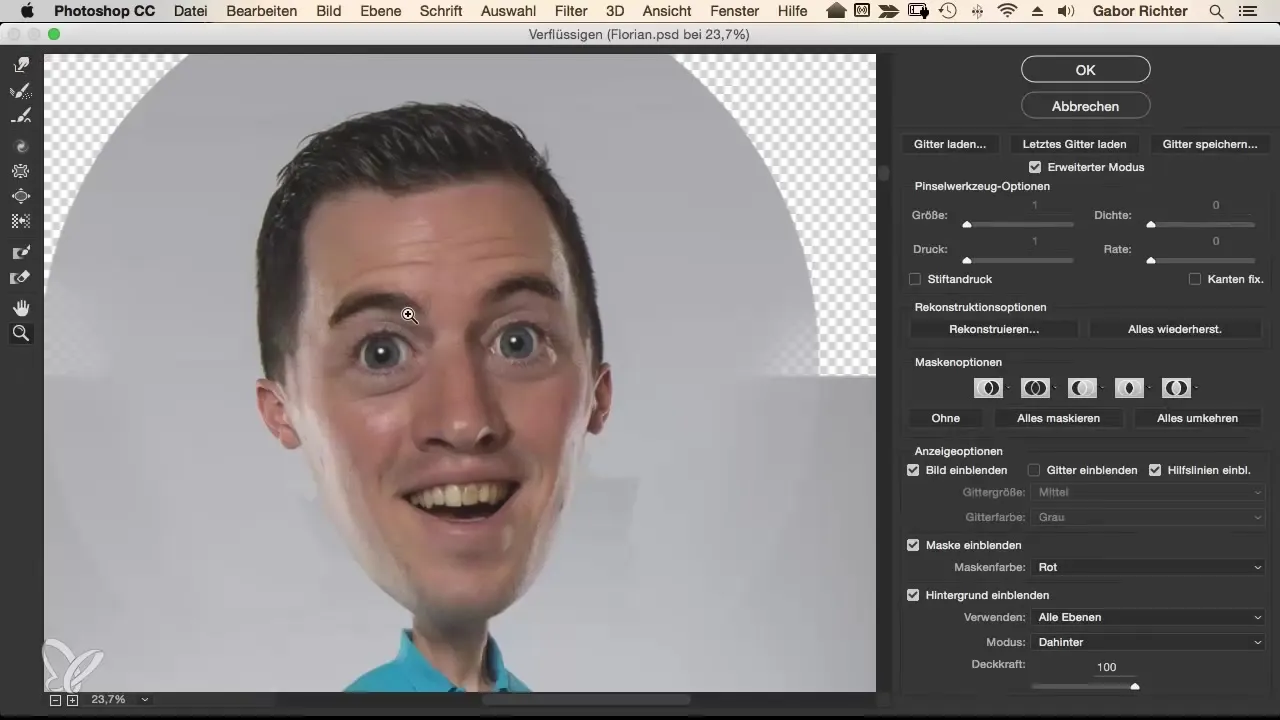Select the Bloat tool

pos(21,196)
